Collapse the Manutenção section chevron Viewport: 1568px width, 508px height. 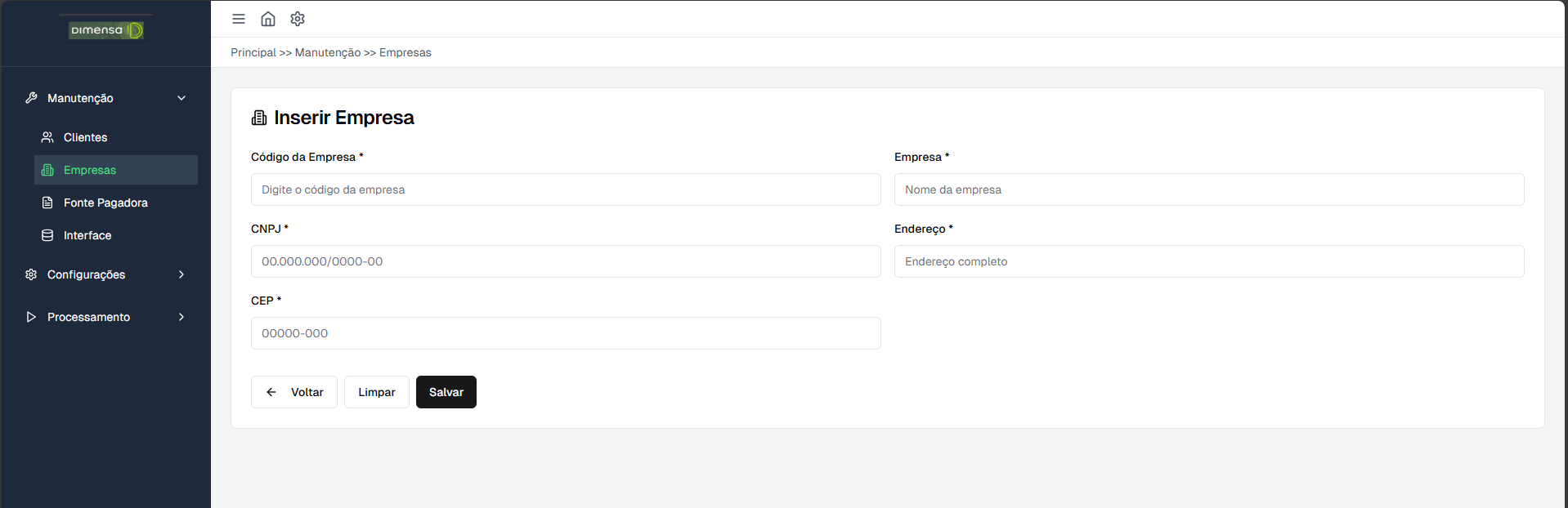[x=181, y=98]
